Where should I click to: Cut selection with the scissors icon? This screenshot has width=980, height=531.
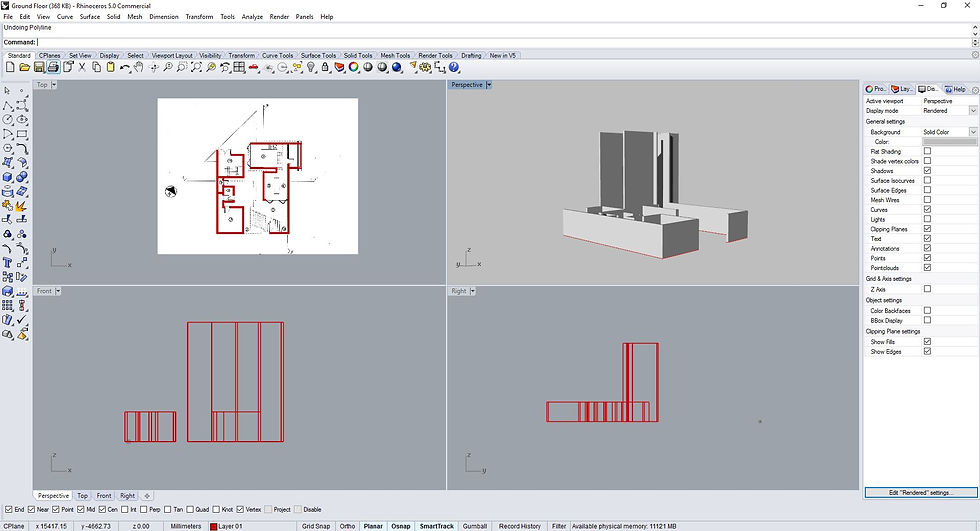[82, 67]
